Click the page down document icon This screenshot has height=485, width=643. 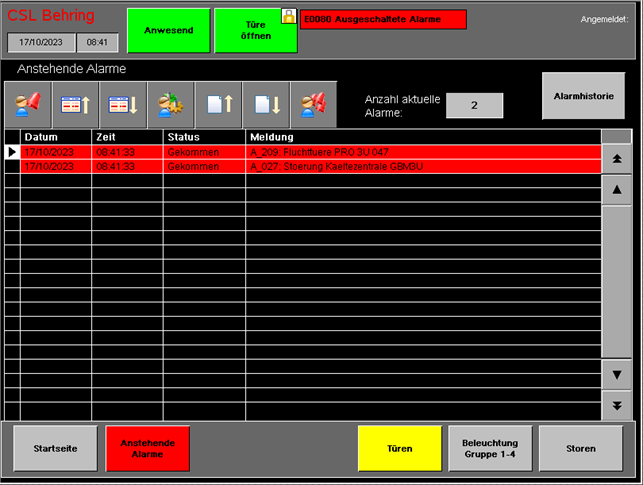pyautogui.click(x=266, y=103)
